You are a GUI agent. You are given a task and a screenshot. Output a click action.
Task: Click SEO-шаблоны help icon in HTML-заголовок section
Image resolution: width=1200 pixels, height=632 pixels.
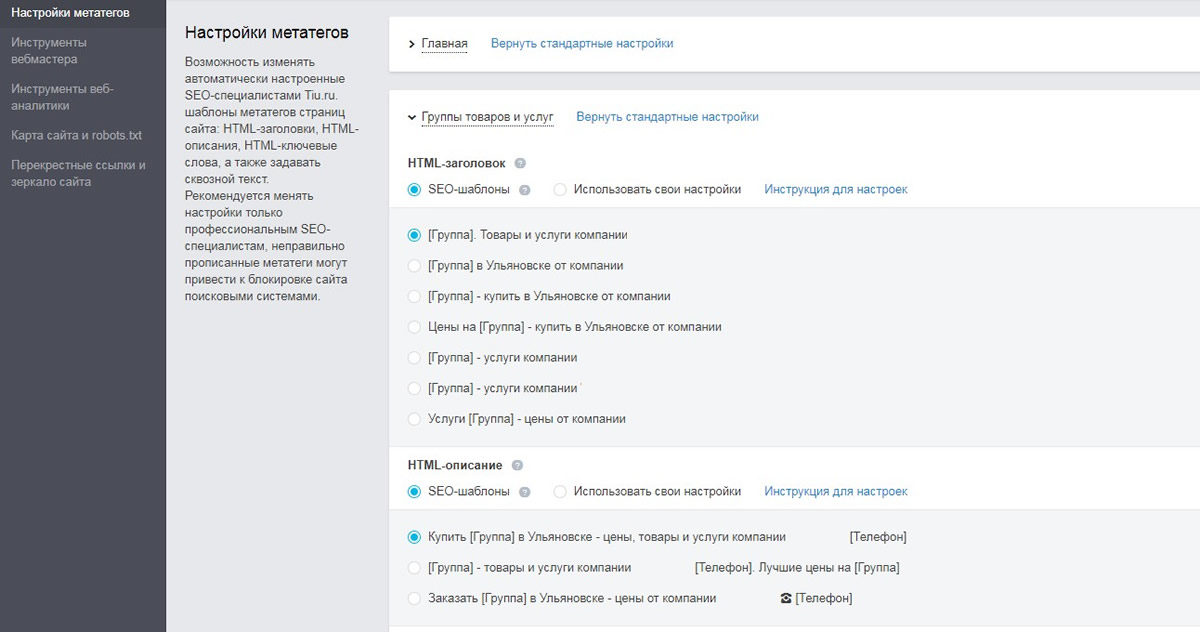(x=525, y=189)
